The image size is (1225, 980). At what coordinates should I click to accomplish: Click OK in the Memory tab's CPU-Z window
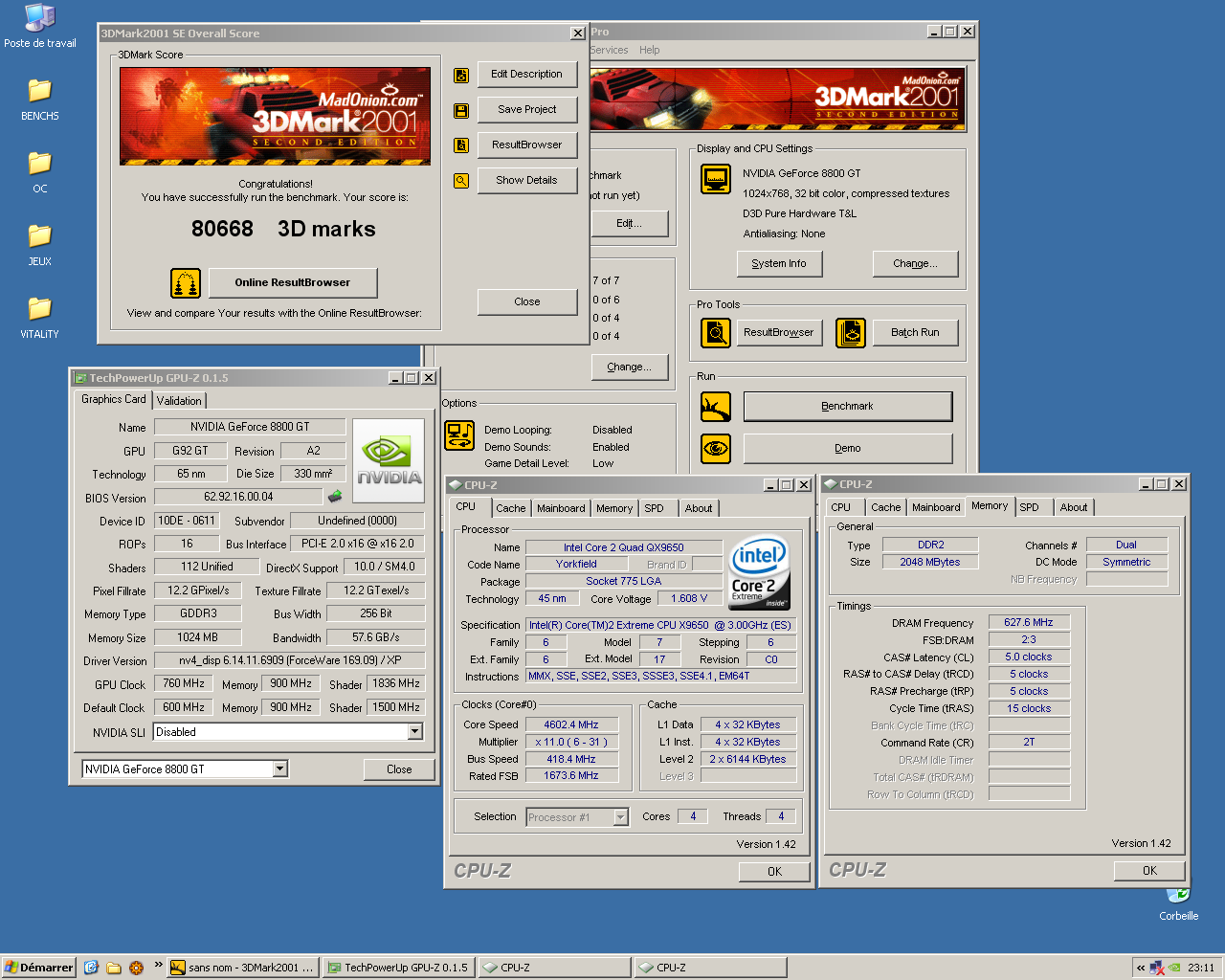[x=1149, y=871]
